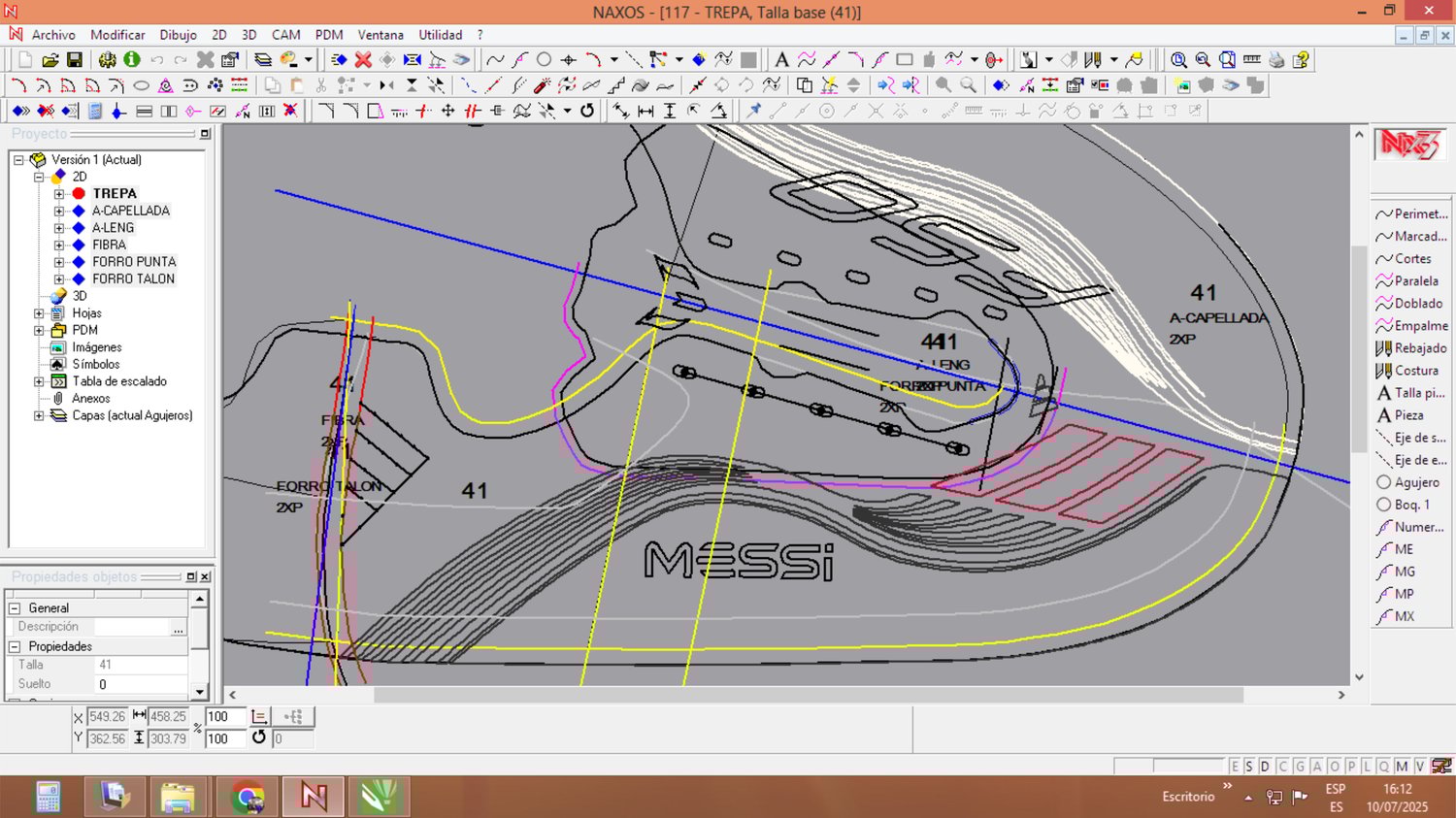Click the red X delete icon
Image resolution: width=1456 pixels, height=818 pixels.
(363, 60)
